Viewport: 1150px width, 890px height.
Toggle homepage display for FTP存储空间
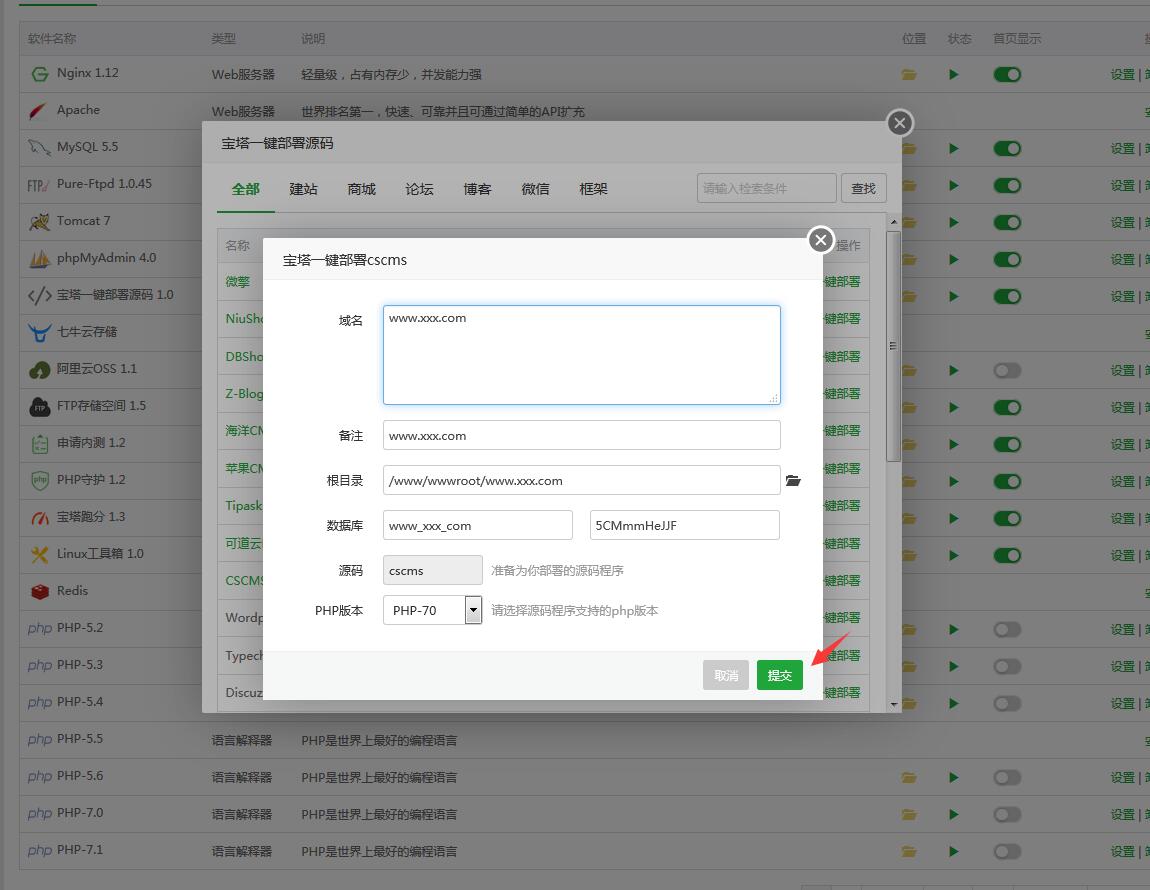click(x=1007, y=407)
